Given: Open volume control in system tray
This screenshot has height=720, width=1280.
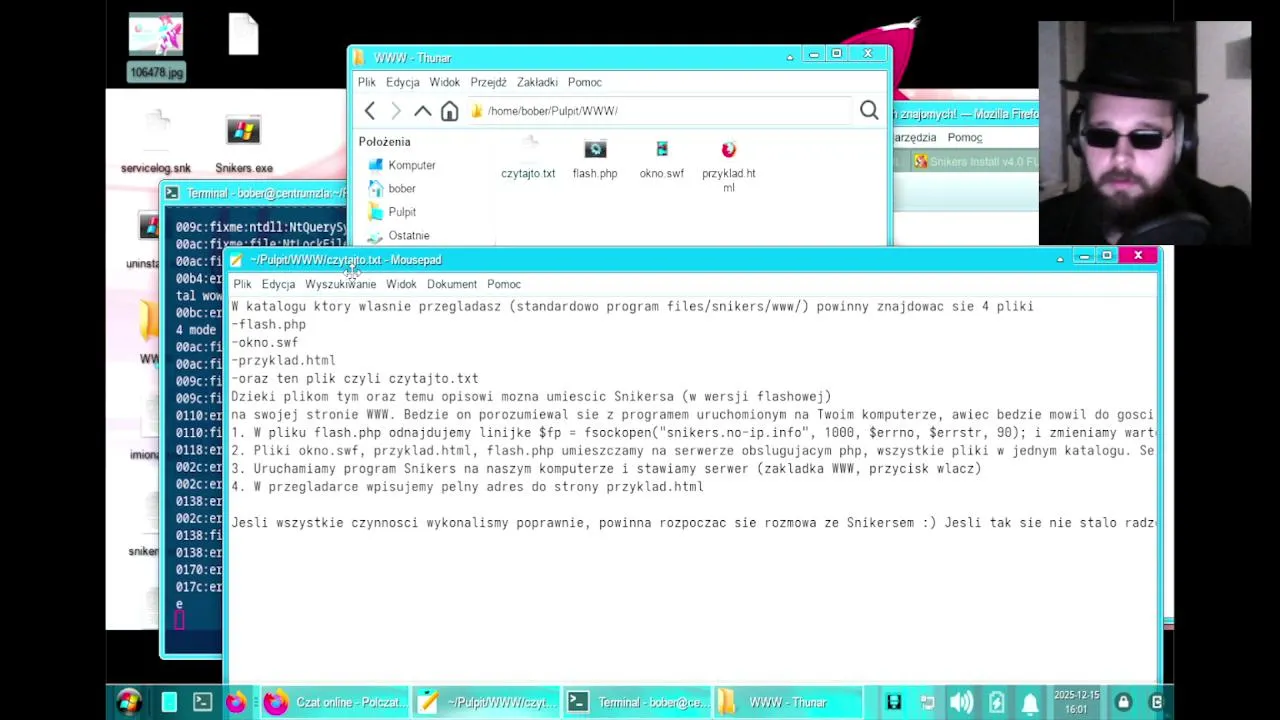Looking at the screenshot, I should tap(961, 702).
